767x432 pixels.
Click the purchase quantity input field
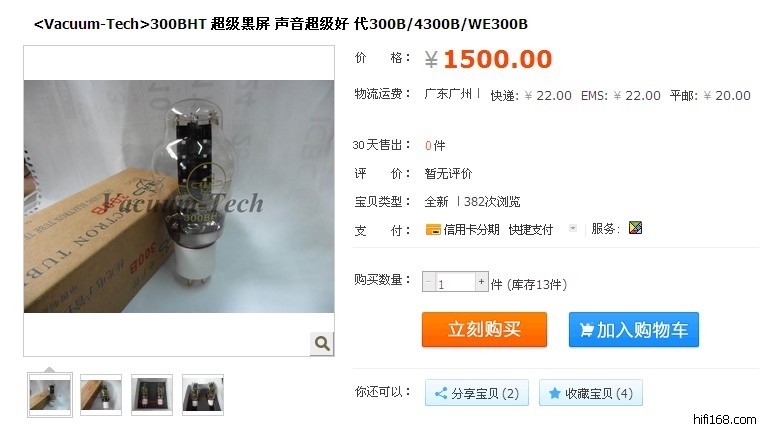(x=455, y=282)
